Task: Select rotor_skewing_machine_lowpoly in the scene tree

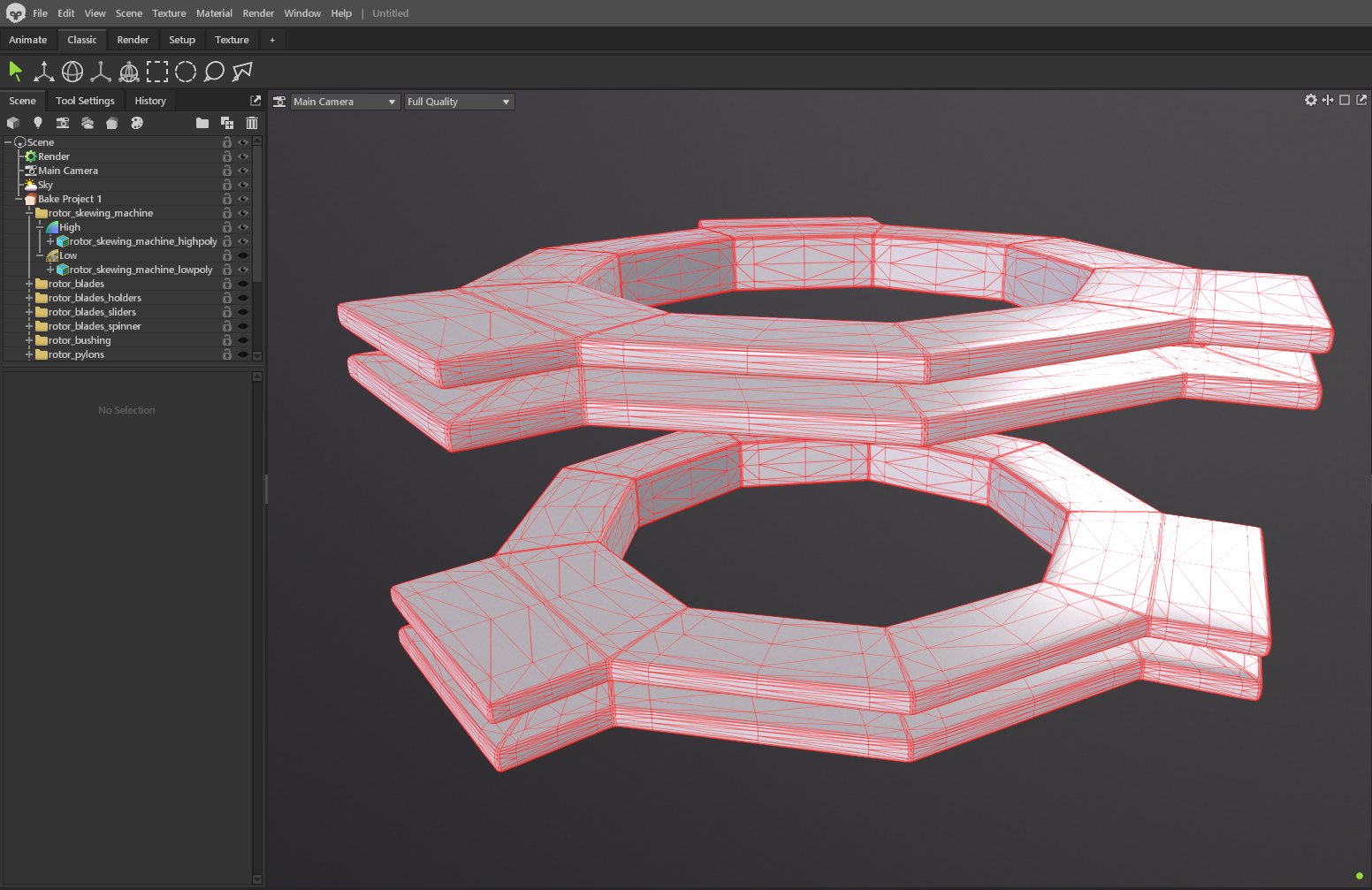Action: 141,270
